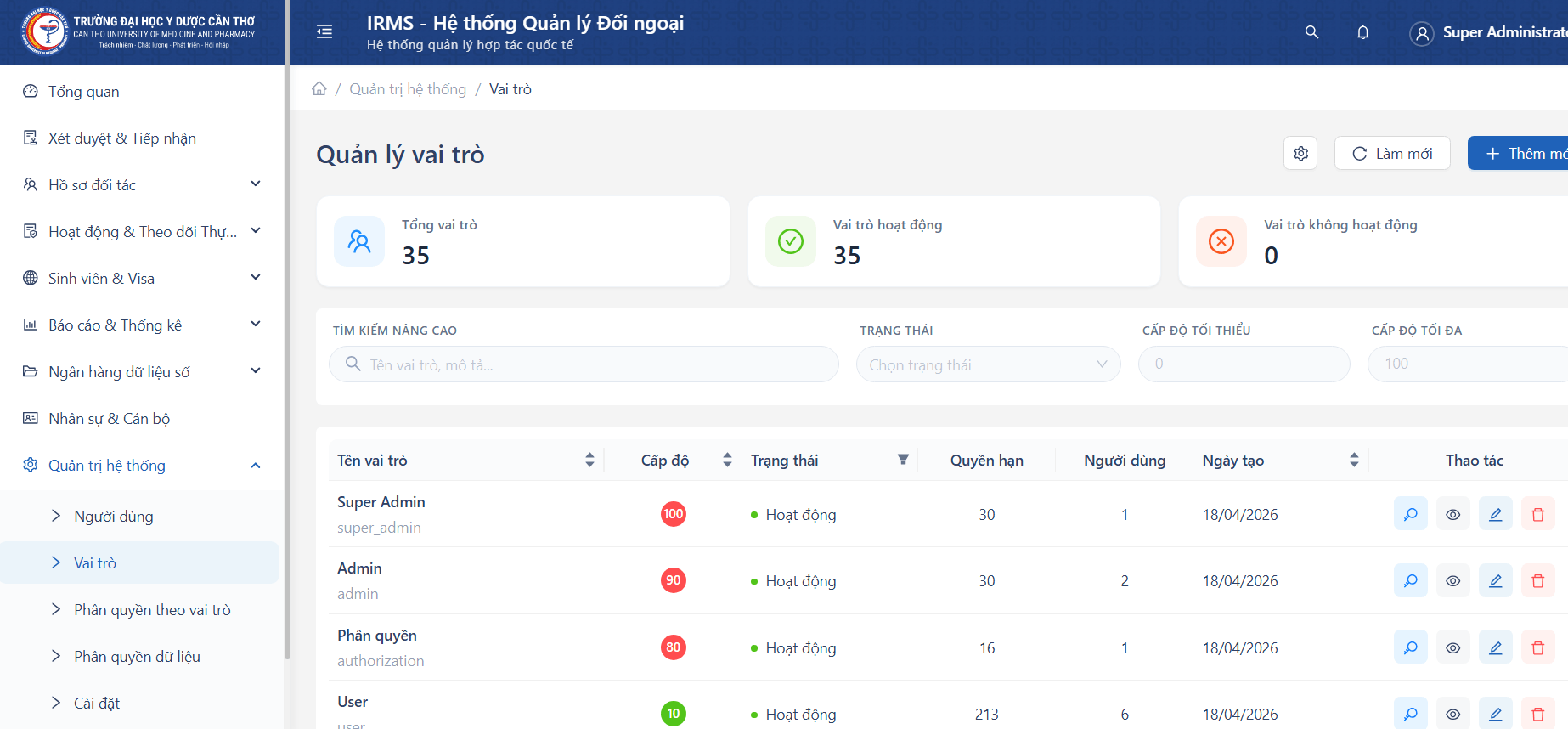Viewport: 1568px width, 729px height.
Task: Click the magnifier action for Phân quyền row
Action: (1410, 647)
